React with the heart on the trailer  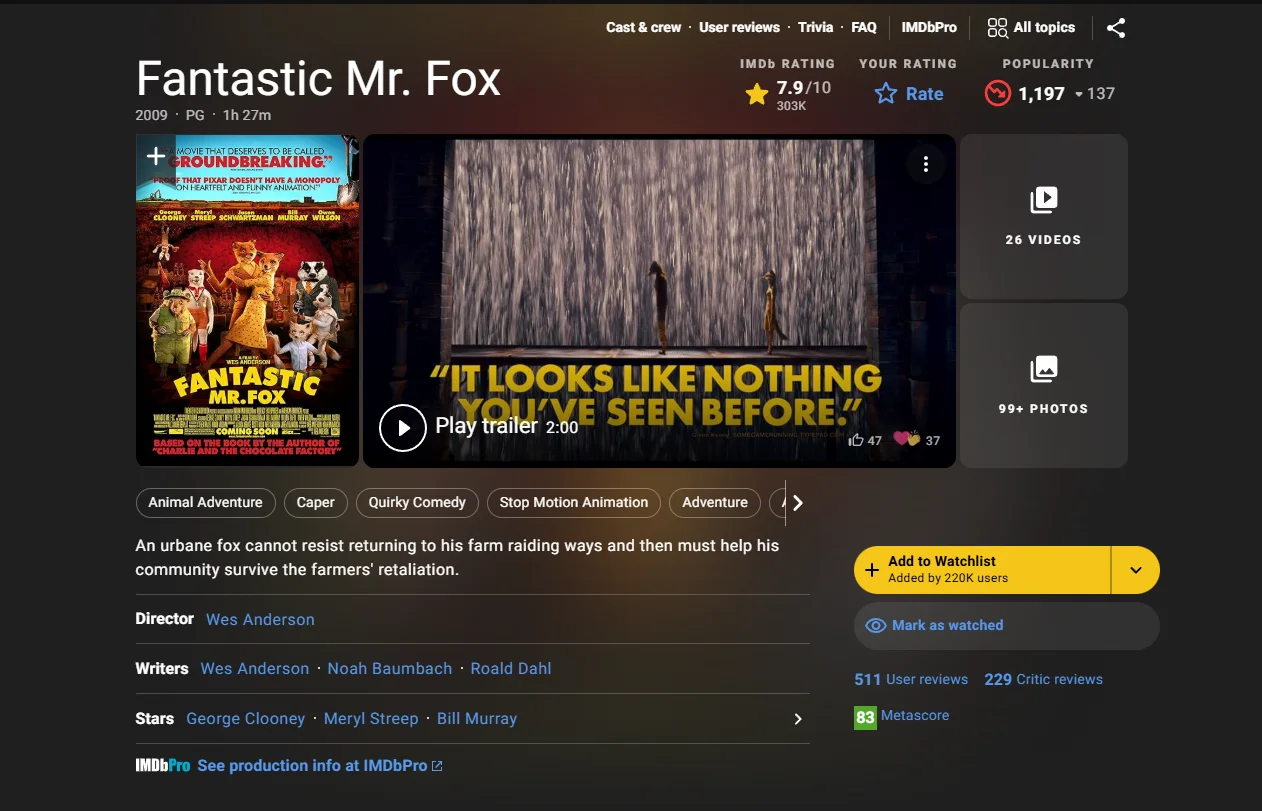[x=903, y=437]
